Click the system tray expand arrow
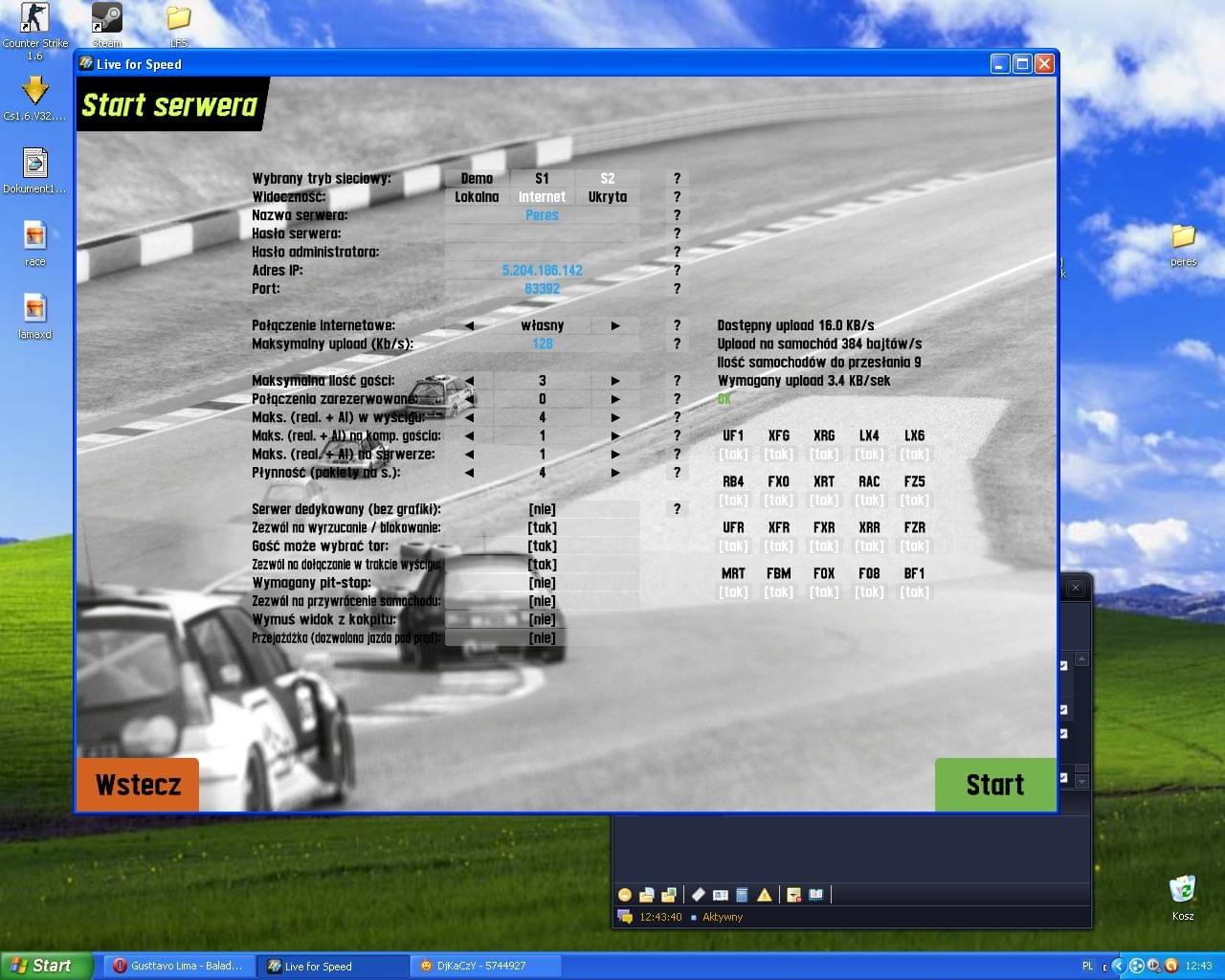This screenshot has height=980, width=1225. click(x=1118, y=966)
